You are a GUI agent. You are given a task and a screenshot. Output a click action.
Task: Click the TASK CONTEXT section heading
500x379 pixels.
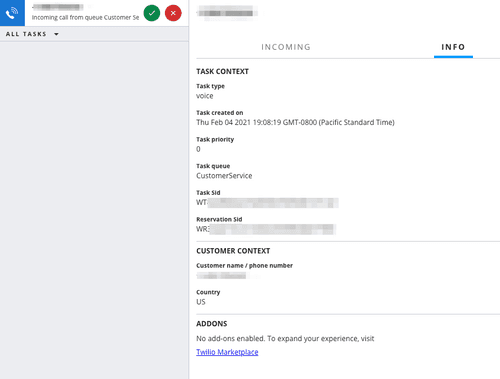pyautogui.click(x=222, y=71)
